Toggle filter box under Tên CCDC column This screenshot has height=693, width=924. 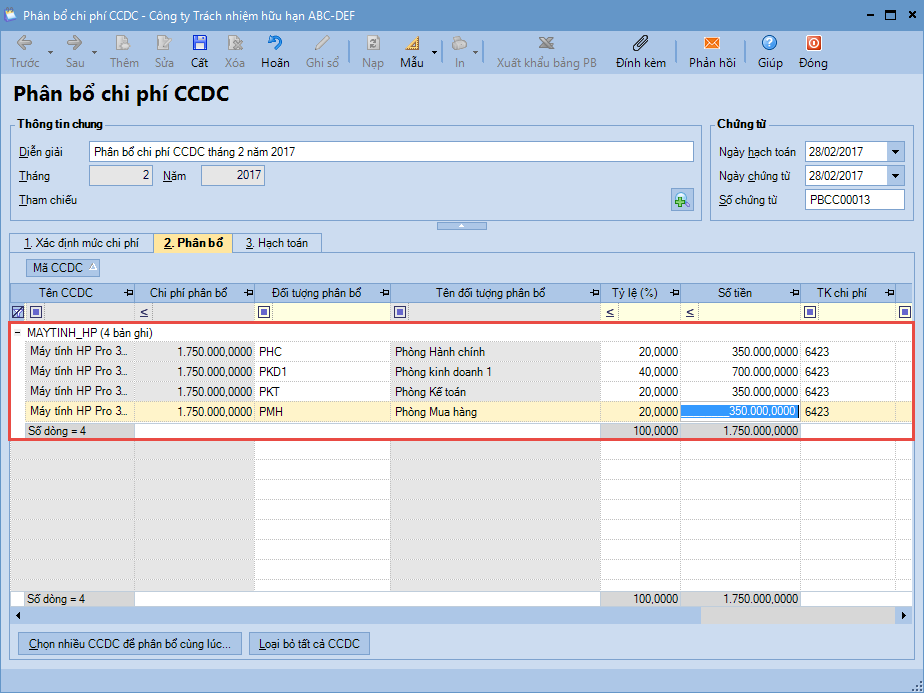(x=36, y=312)
